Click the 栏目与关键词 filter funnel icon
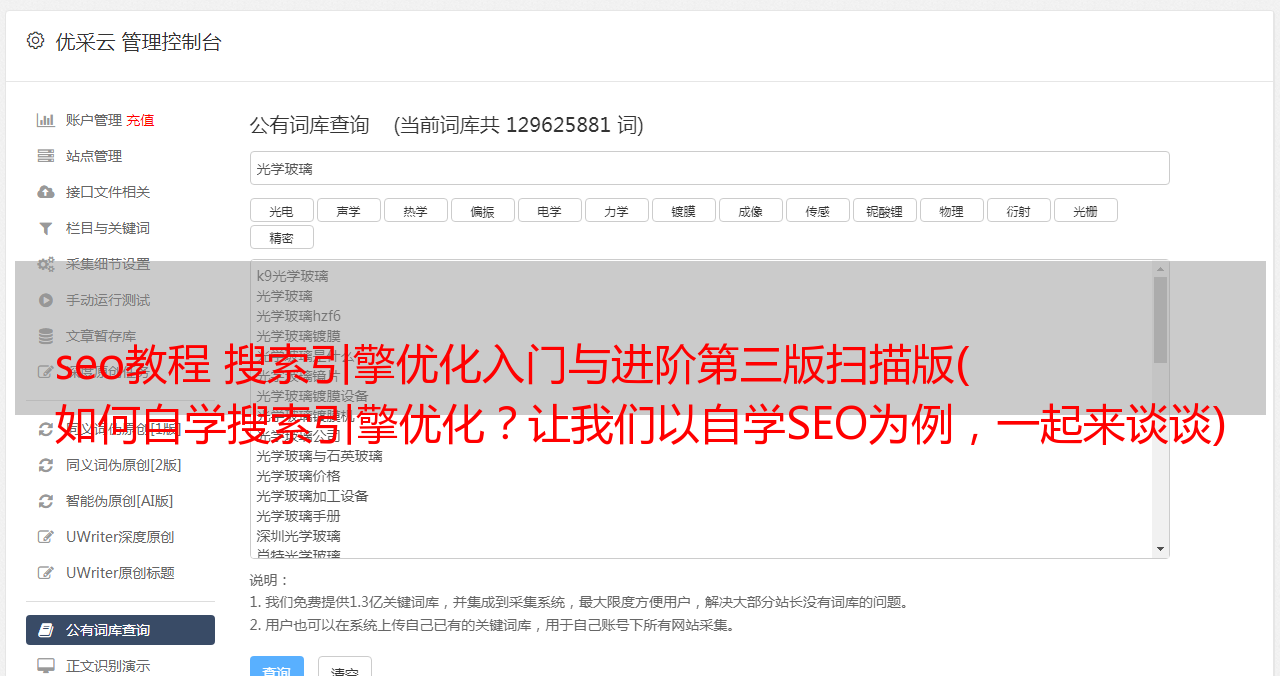 (x=45, y=228)
